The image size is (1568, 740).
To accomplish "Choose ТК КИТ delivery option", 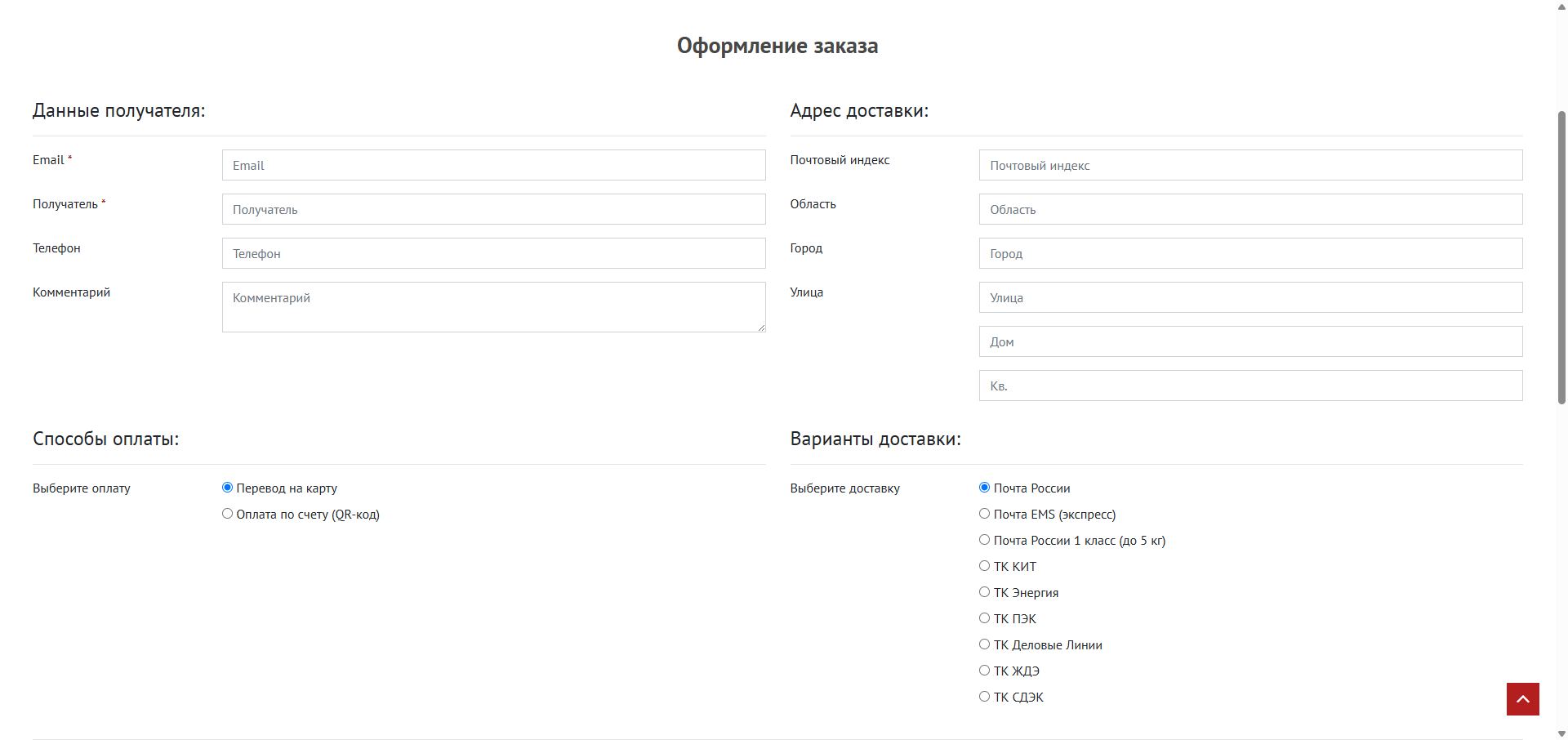I will 984,566.
